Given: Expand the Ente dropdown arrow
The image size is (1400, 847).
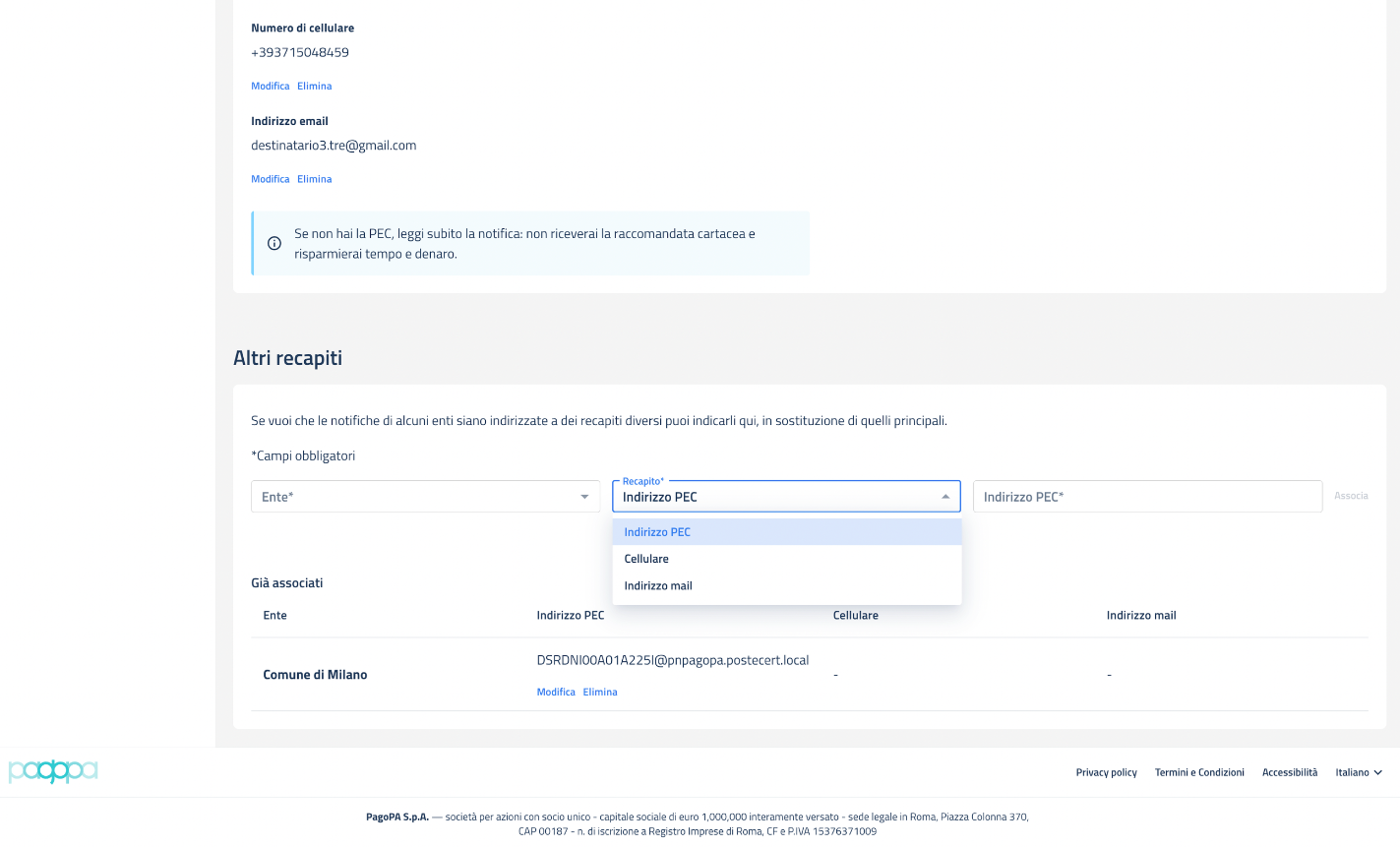Looking at the screenshot, I should pos(584,497).
